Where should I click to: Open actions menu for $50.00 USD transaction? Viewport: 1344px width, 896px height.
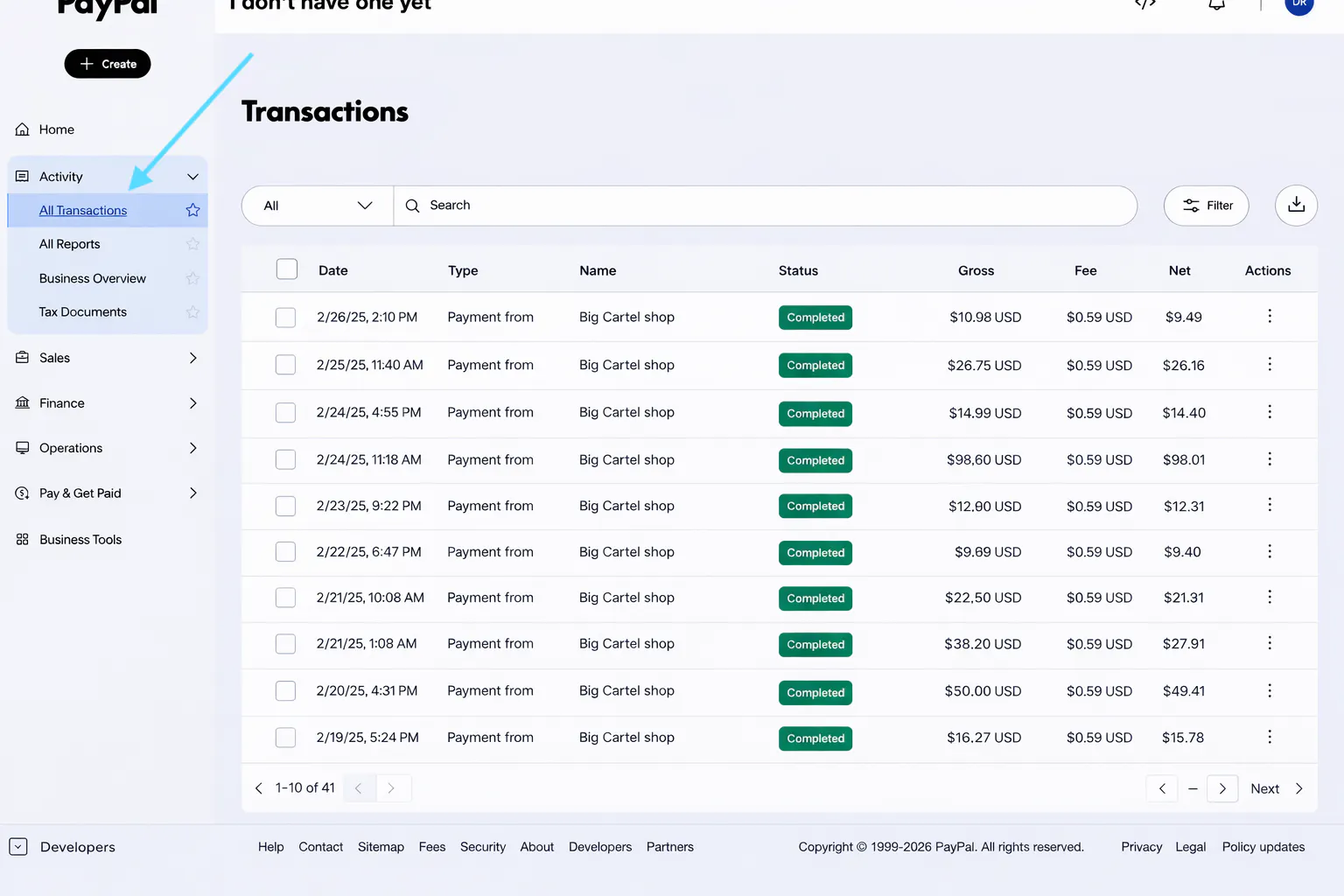(1269, 691)
